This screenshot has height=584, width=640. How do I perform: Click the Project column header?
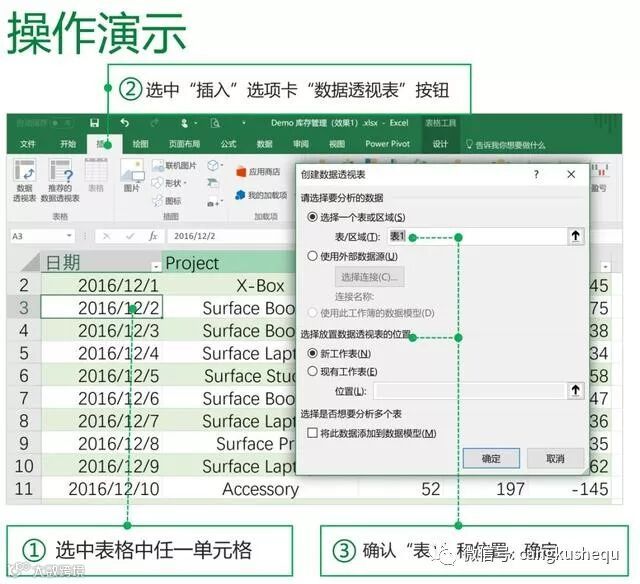[229, 263]
